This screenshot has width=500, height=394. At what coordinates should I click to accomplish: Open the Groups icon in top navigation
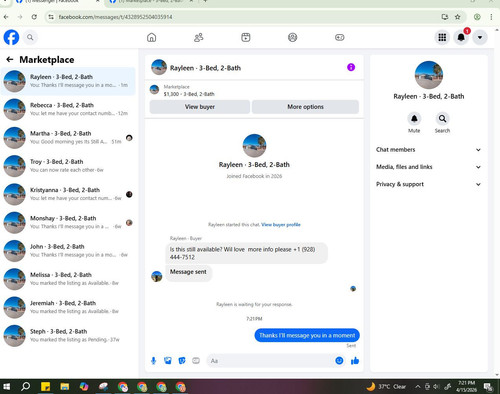(x=292, y=37)
